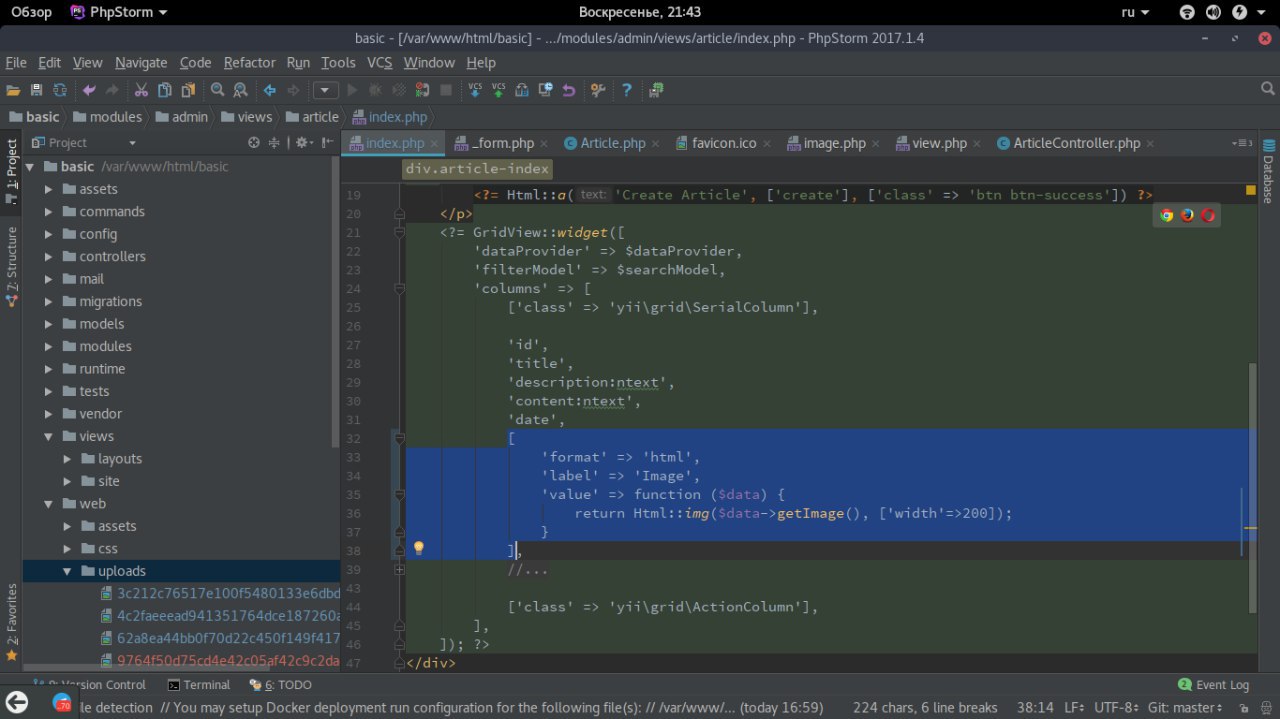1280x719 pixels.
Task: Open the Project panel gear settings dropdown
Action: point(304,143)
